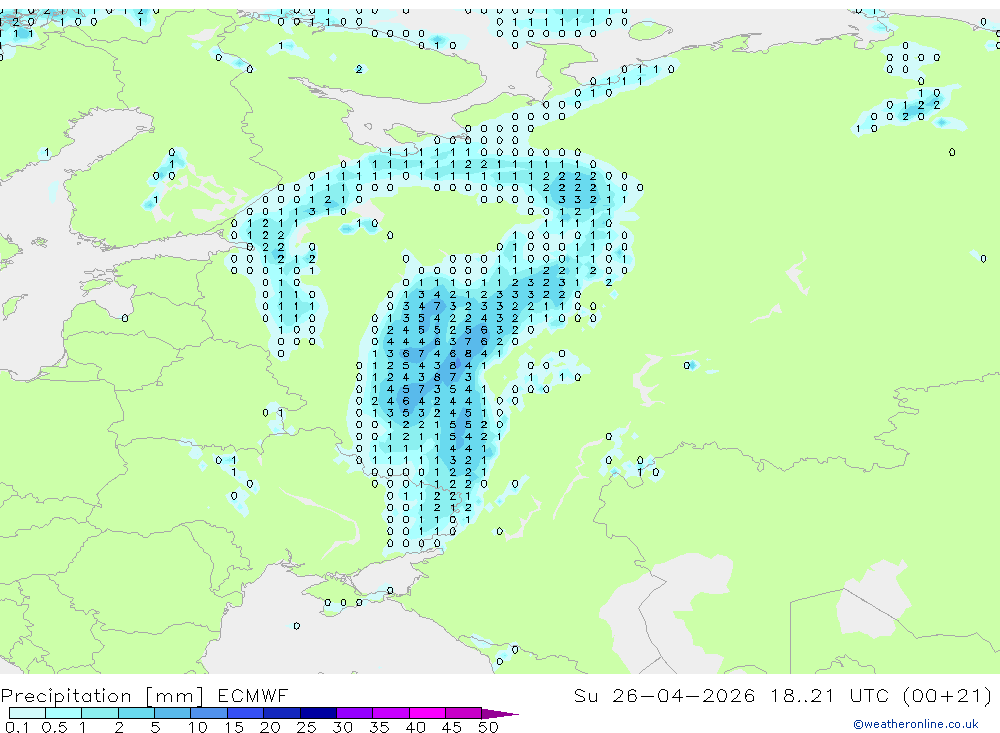Screen dimensions: 1000x733
Task: Select the 1–2 mm legend swatch
Action: [100, 713]
